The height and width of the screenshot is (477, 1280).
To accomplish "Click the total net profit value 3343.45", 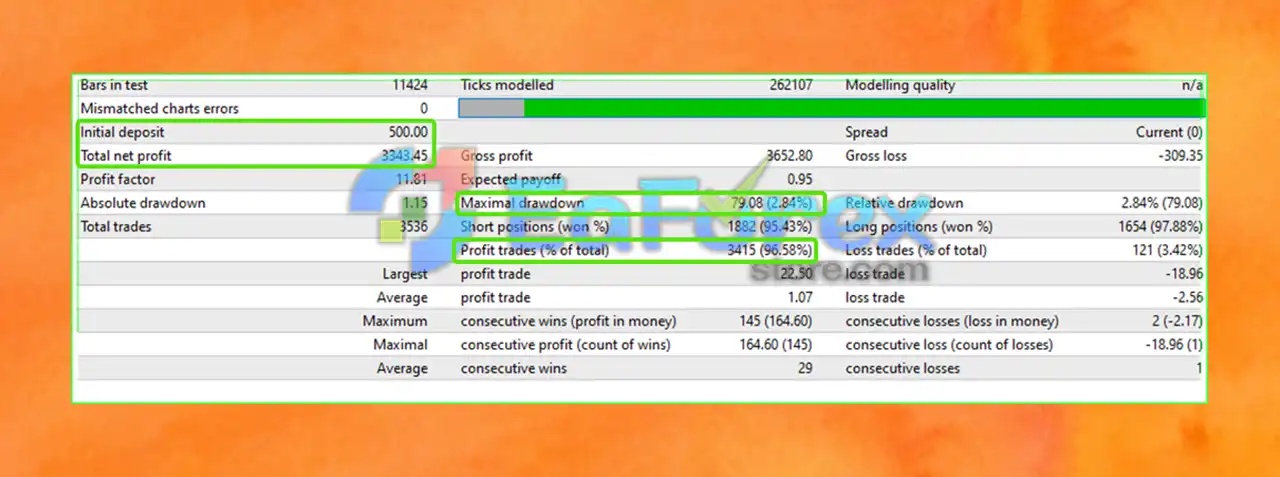I will coord(405,156).
